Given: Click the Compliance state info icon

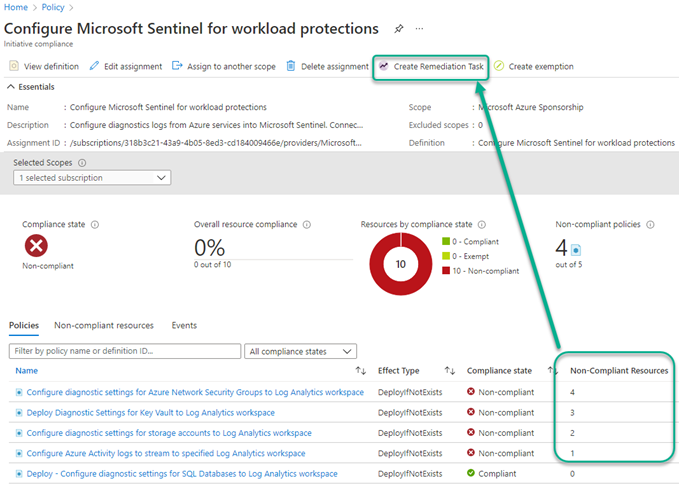Looking at the screenshot, I should (x=94, y=225).
